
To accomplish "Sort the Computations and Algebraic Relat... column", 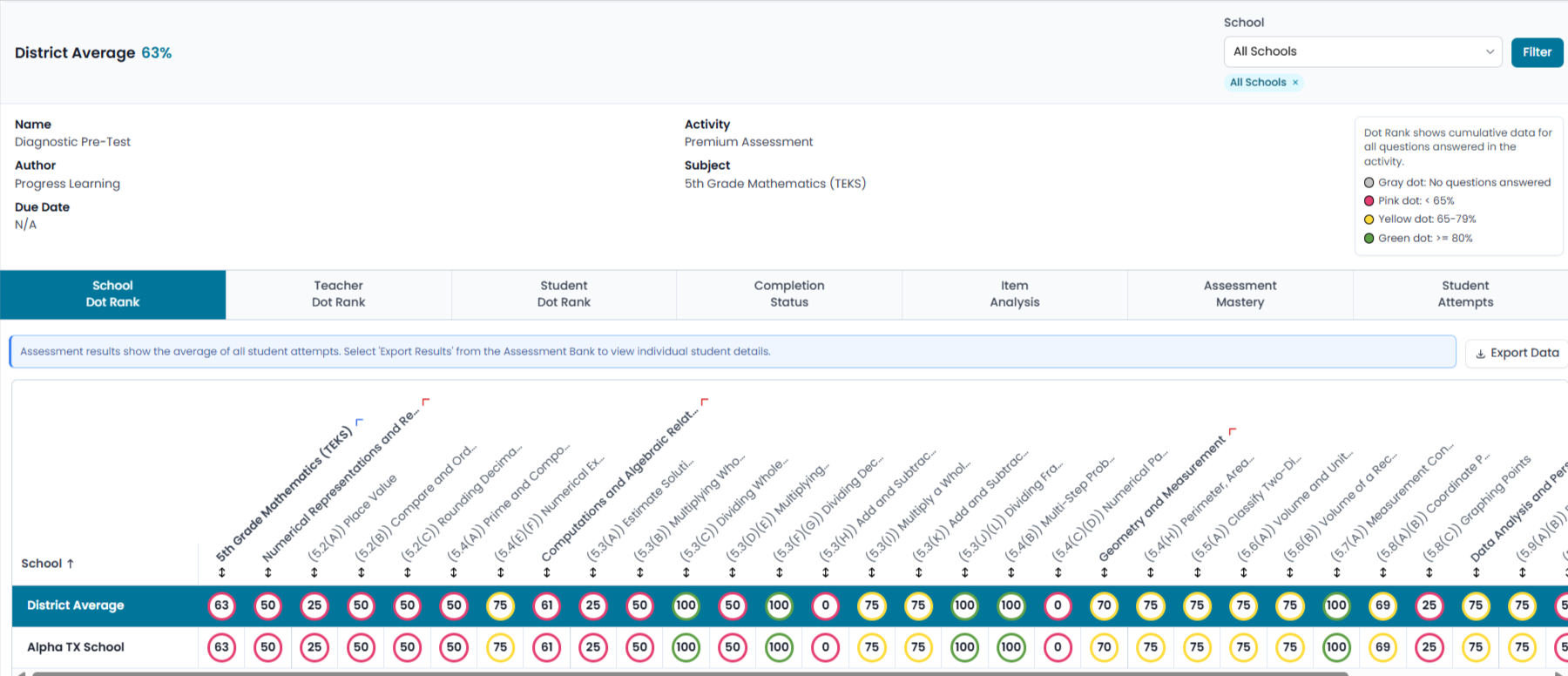I will click(x=547, y=572).
